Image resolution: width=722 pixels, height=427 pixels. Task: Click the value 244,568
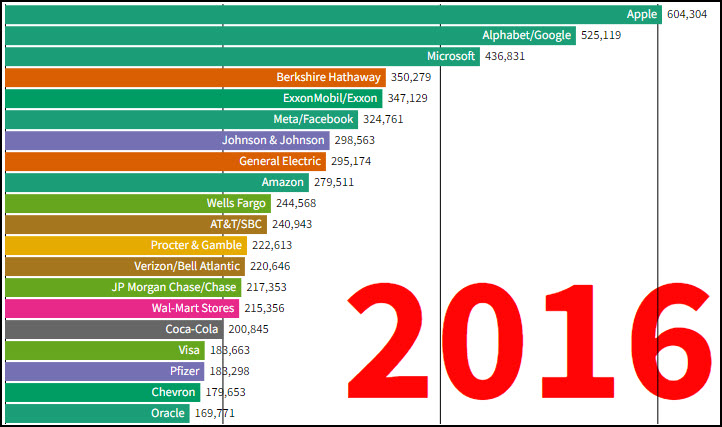(x=296, y=203)
